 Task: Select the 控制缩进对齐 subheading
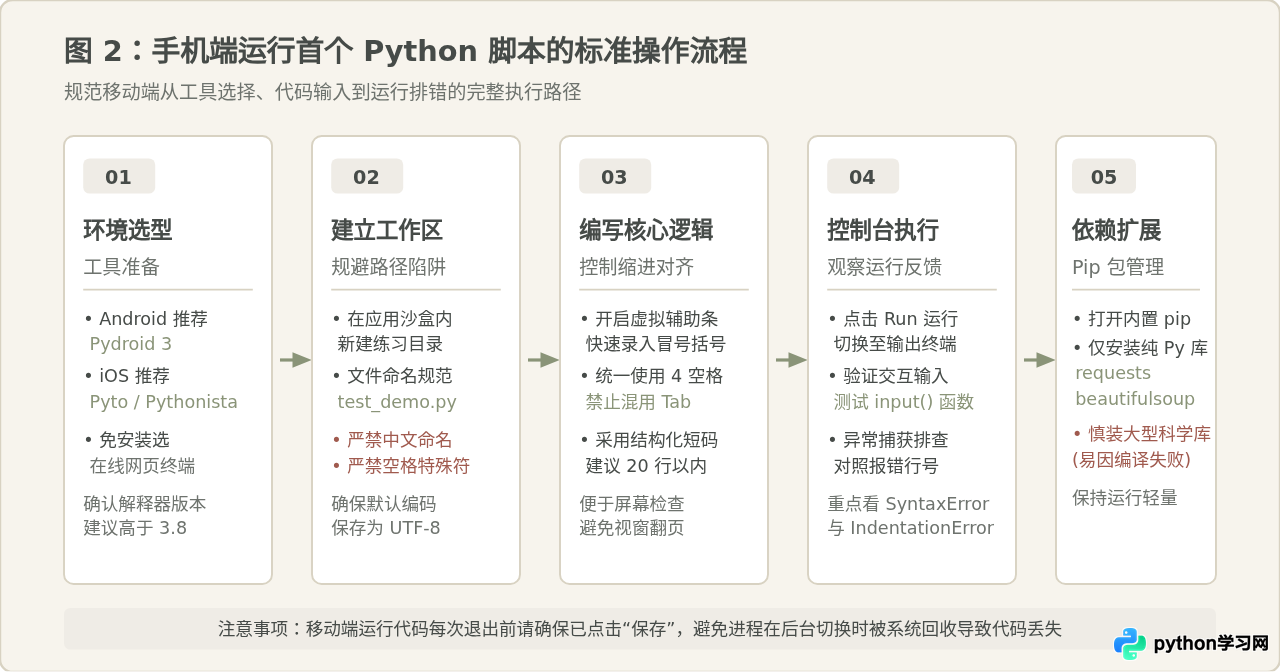pyautogui.click(x=637, y=268)
